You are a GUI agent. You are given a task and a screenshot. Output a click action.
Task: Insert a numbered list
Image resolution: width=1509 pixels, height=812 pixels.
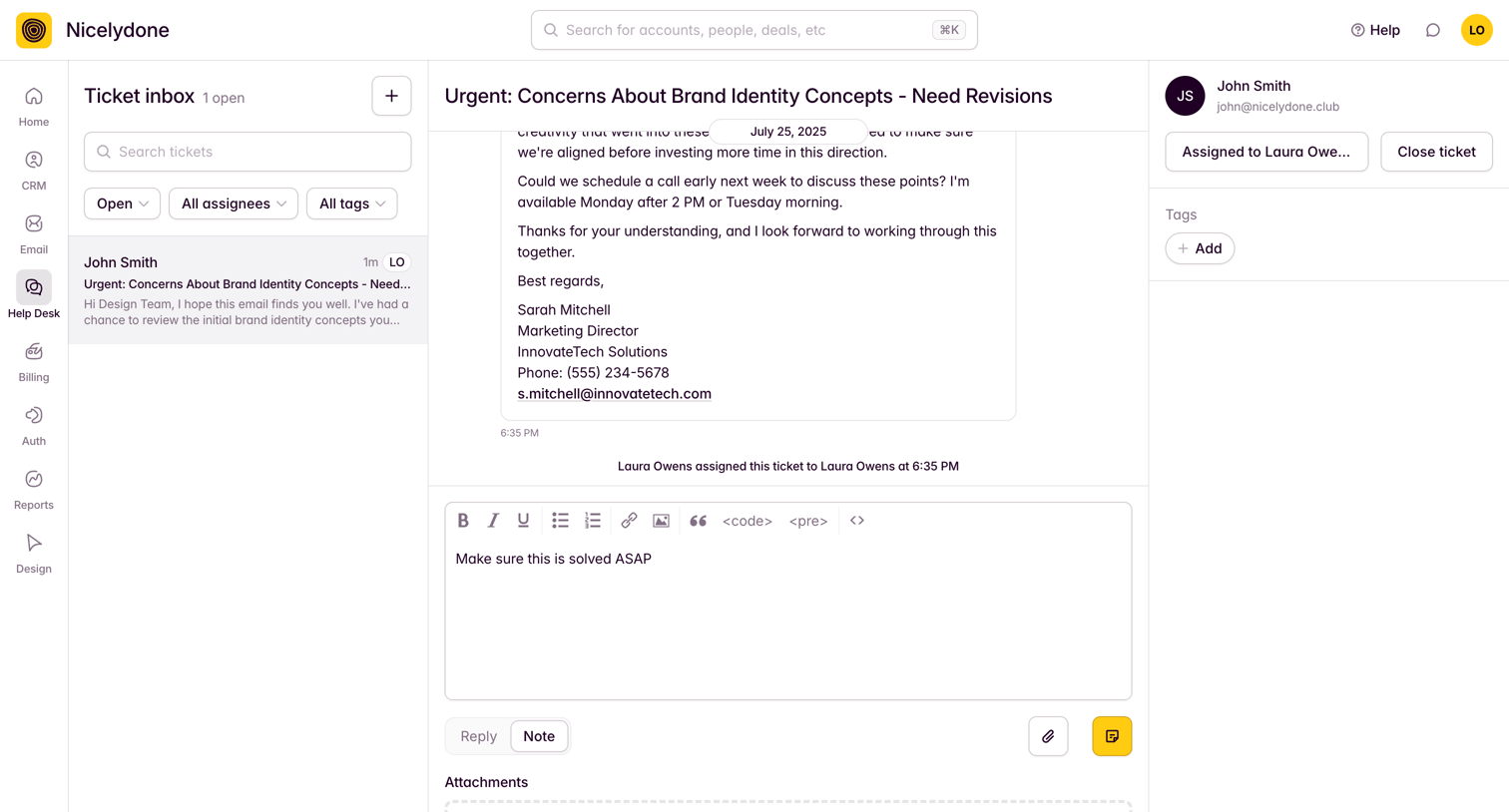tap(593, 521)
